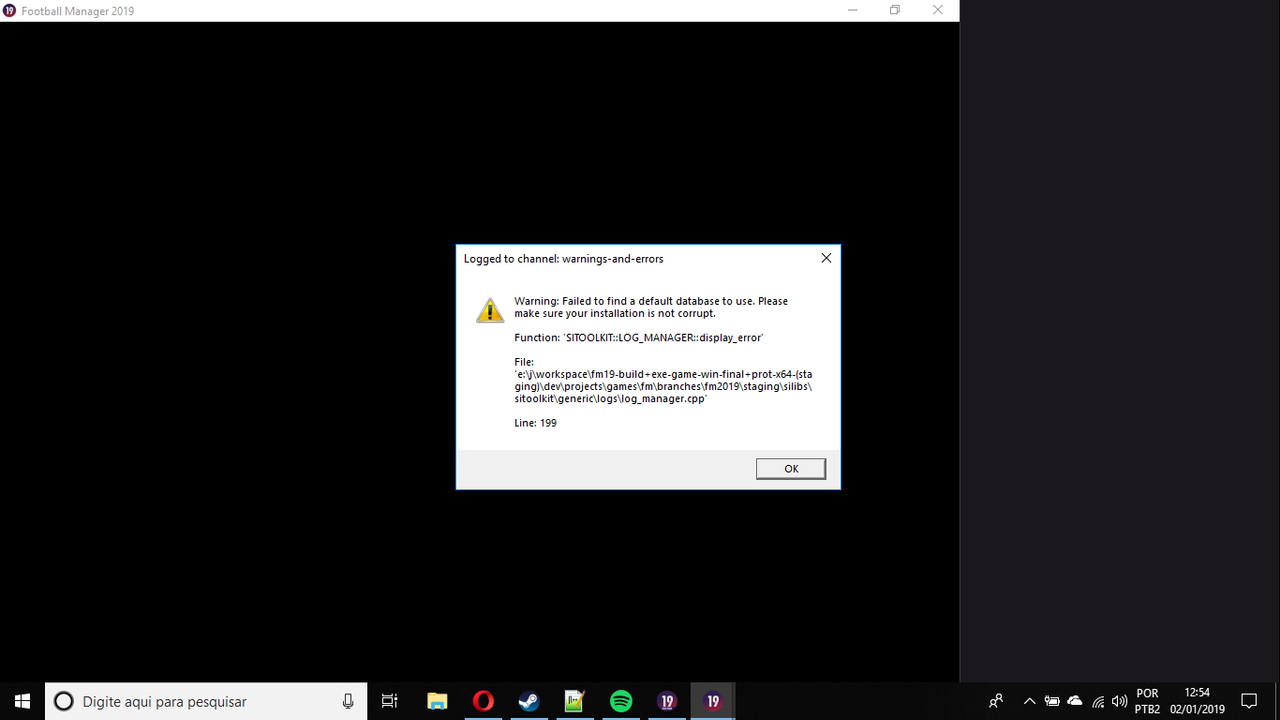This screenshot has height=720, width=1280.
Task: Launch the Opera browser from the taskbar
Action: click(x=483, y=701)
